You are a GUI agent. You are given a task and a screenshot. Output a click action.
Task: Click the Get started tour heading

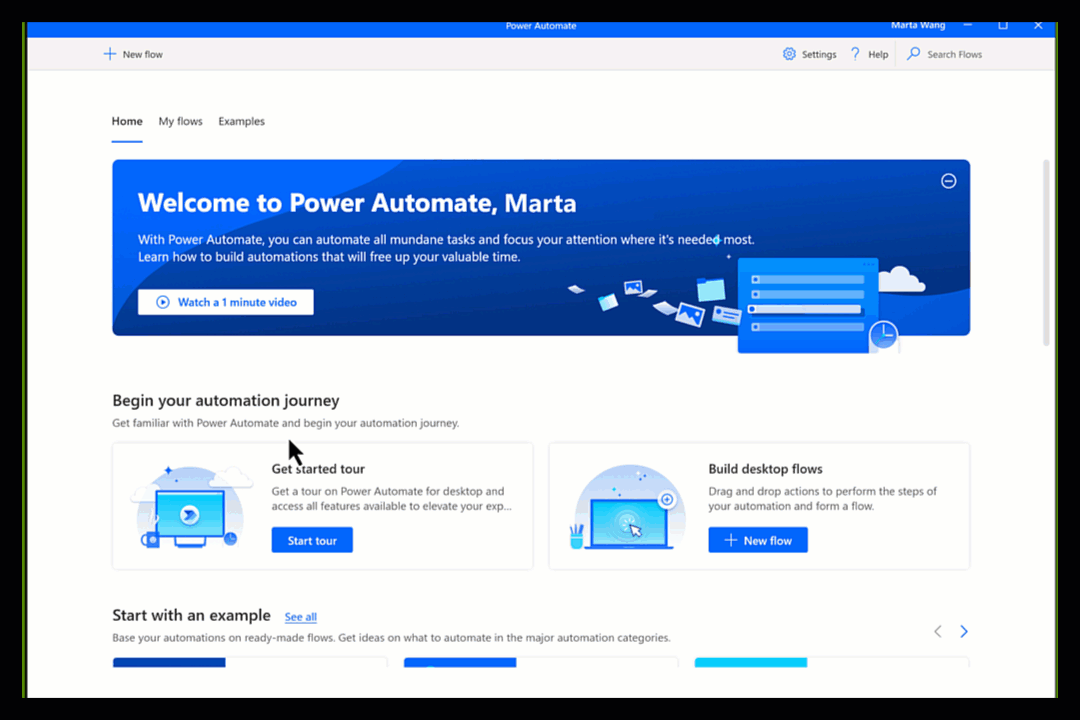318,469
